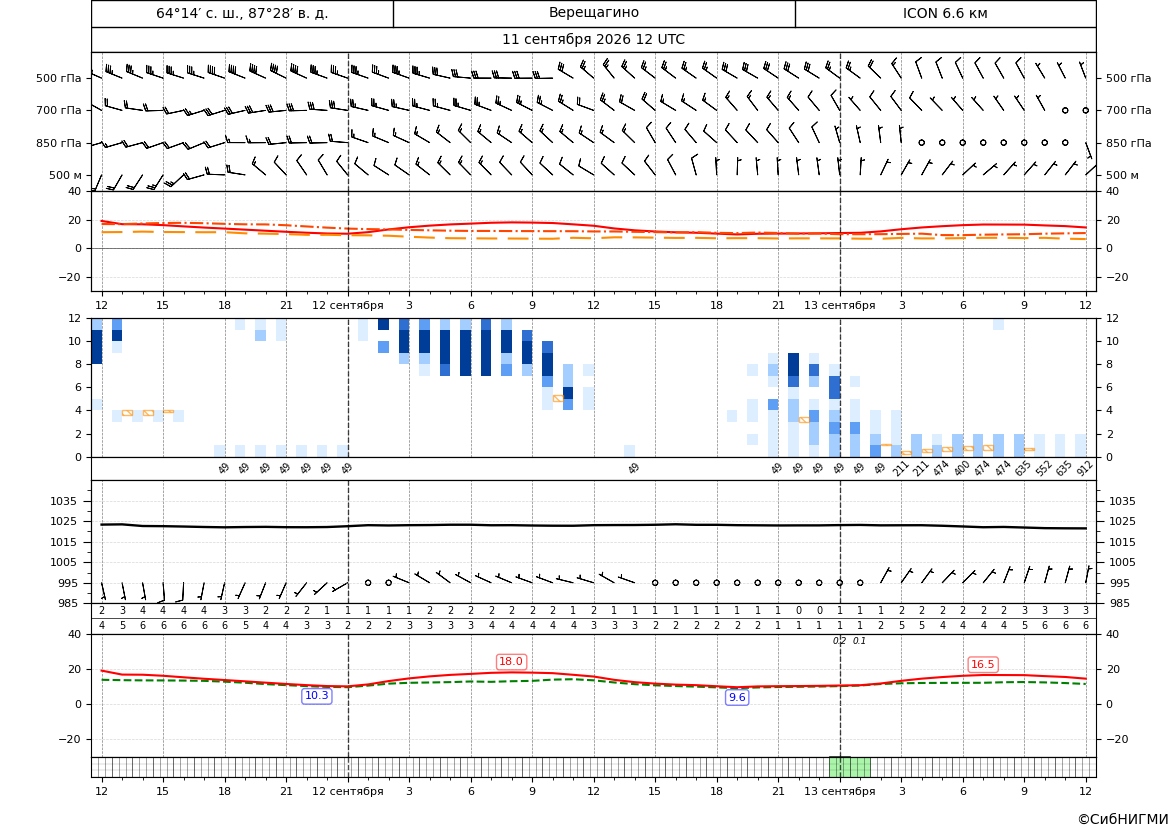Click the 11 сентября 2026 12 UTC title
1169x827 pixels.
tap(593, 40)
